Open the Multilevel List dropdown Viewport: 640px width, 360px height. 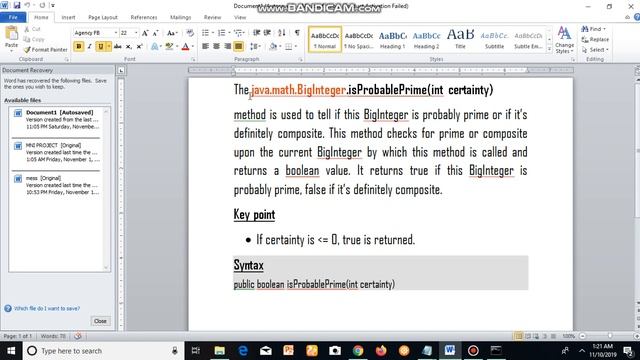(x=239, y=33)
